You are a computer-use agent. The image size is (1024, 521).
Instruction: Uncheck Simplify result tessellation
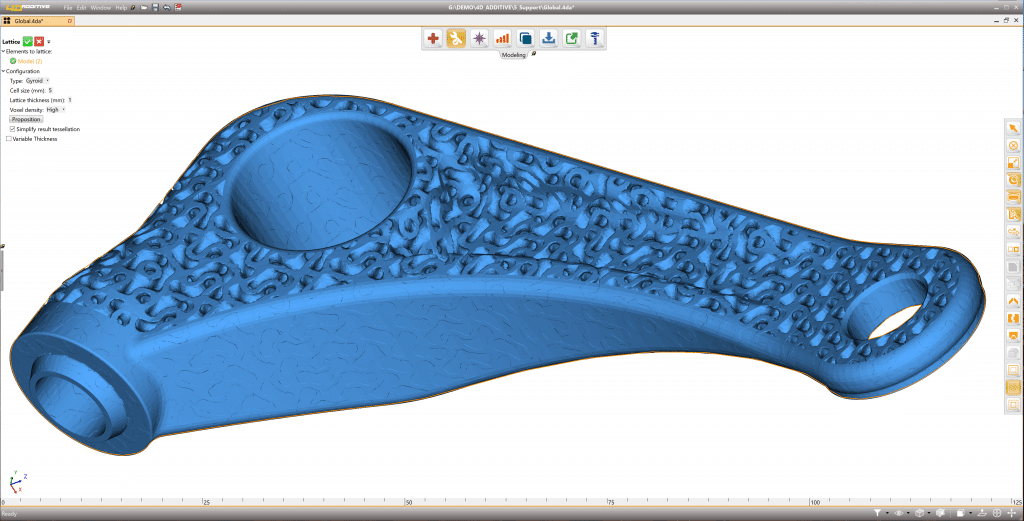pyautogui.click(x=12, y=129)
